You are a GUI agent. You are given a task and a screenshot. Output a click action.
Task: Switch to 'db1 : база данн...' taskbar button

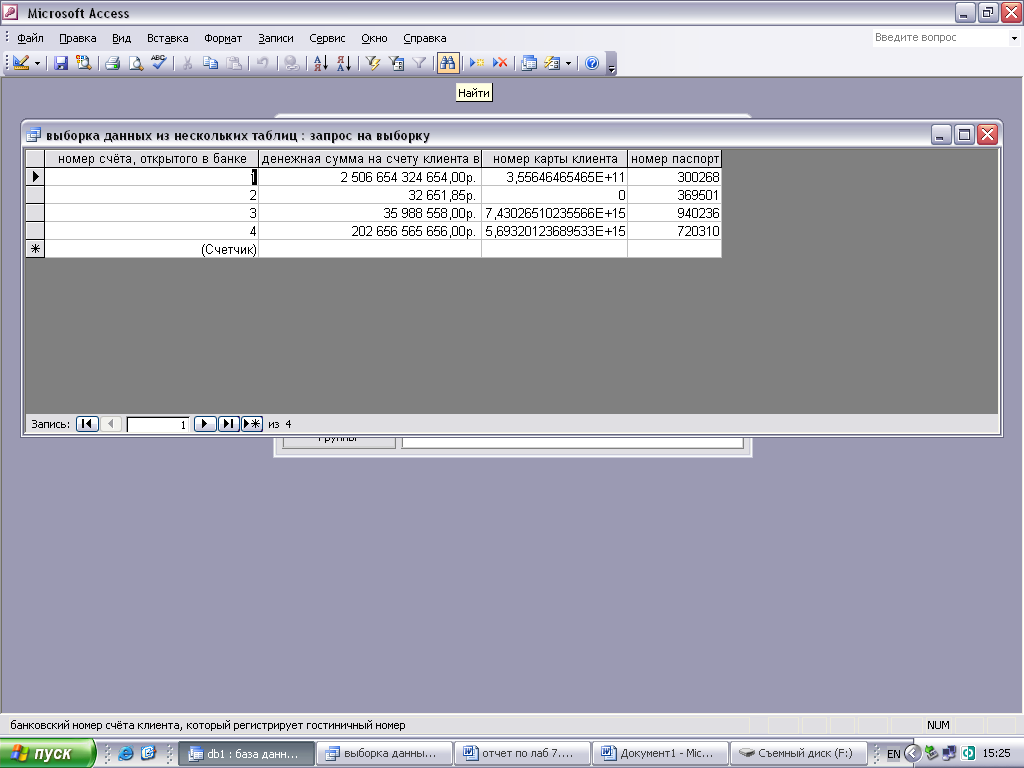[x=246, y=754]
